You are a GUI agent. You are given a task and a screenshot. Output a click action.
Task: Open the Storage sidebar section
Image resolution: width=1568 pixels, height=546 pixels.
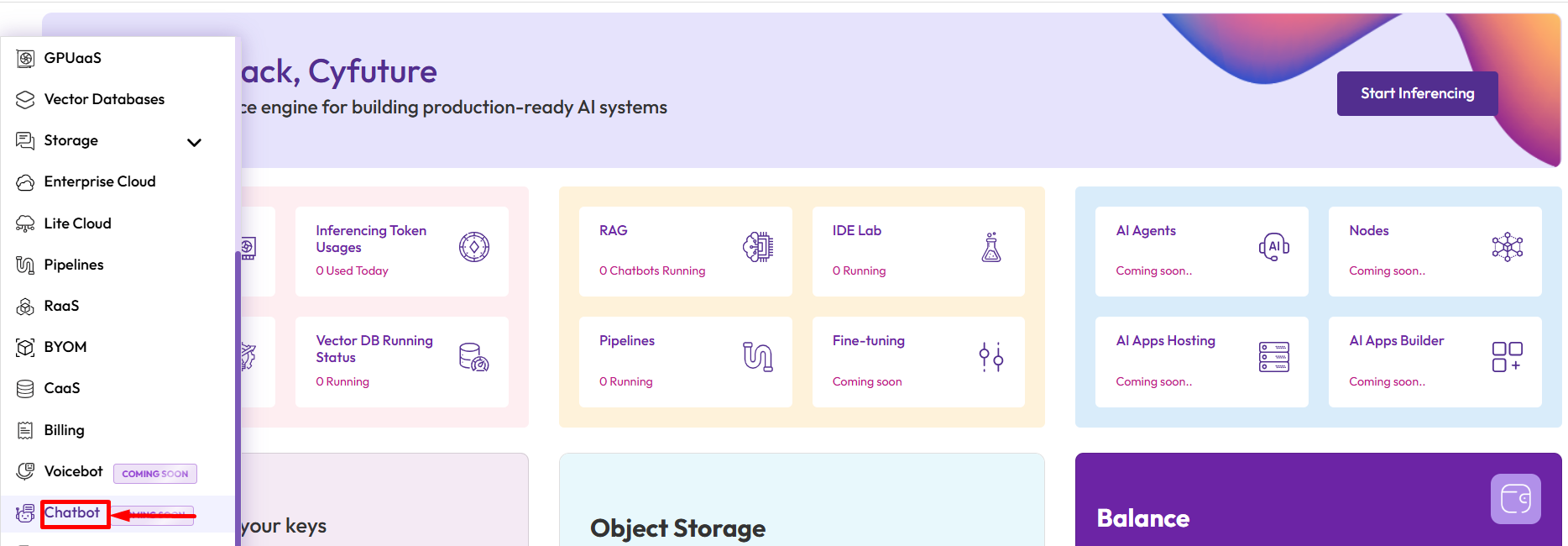point(71,140)
